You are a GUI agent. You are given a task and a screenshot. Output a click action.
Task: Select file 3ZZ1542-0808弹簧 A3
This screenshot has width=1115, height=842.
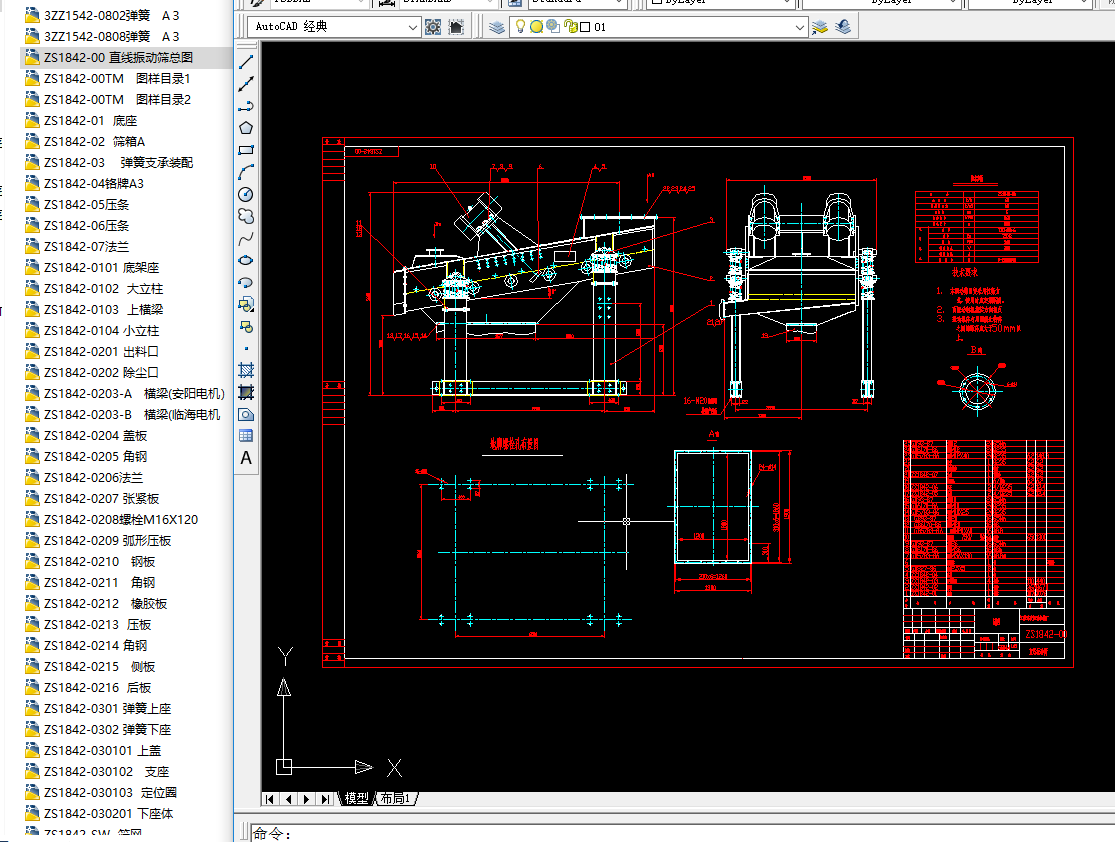tap(102, 36)
